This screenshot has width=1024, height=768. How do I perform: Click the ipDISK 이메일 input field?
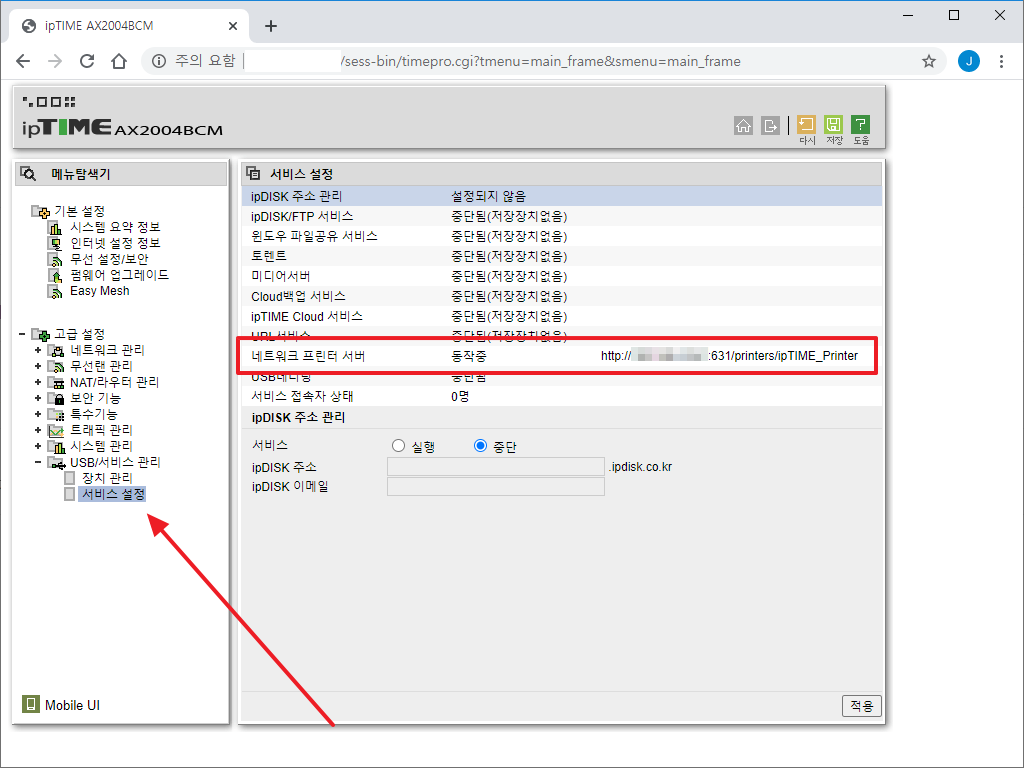click(x=496, y=487)
